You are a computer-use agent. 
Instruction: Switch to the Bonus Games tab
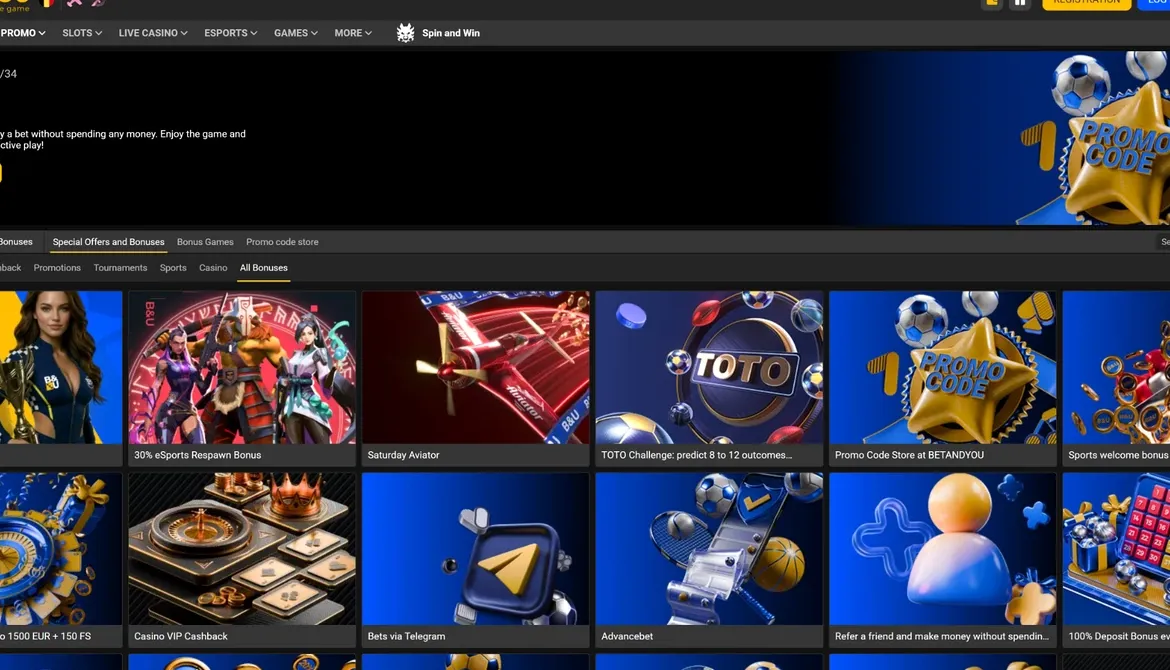(205, 242)
